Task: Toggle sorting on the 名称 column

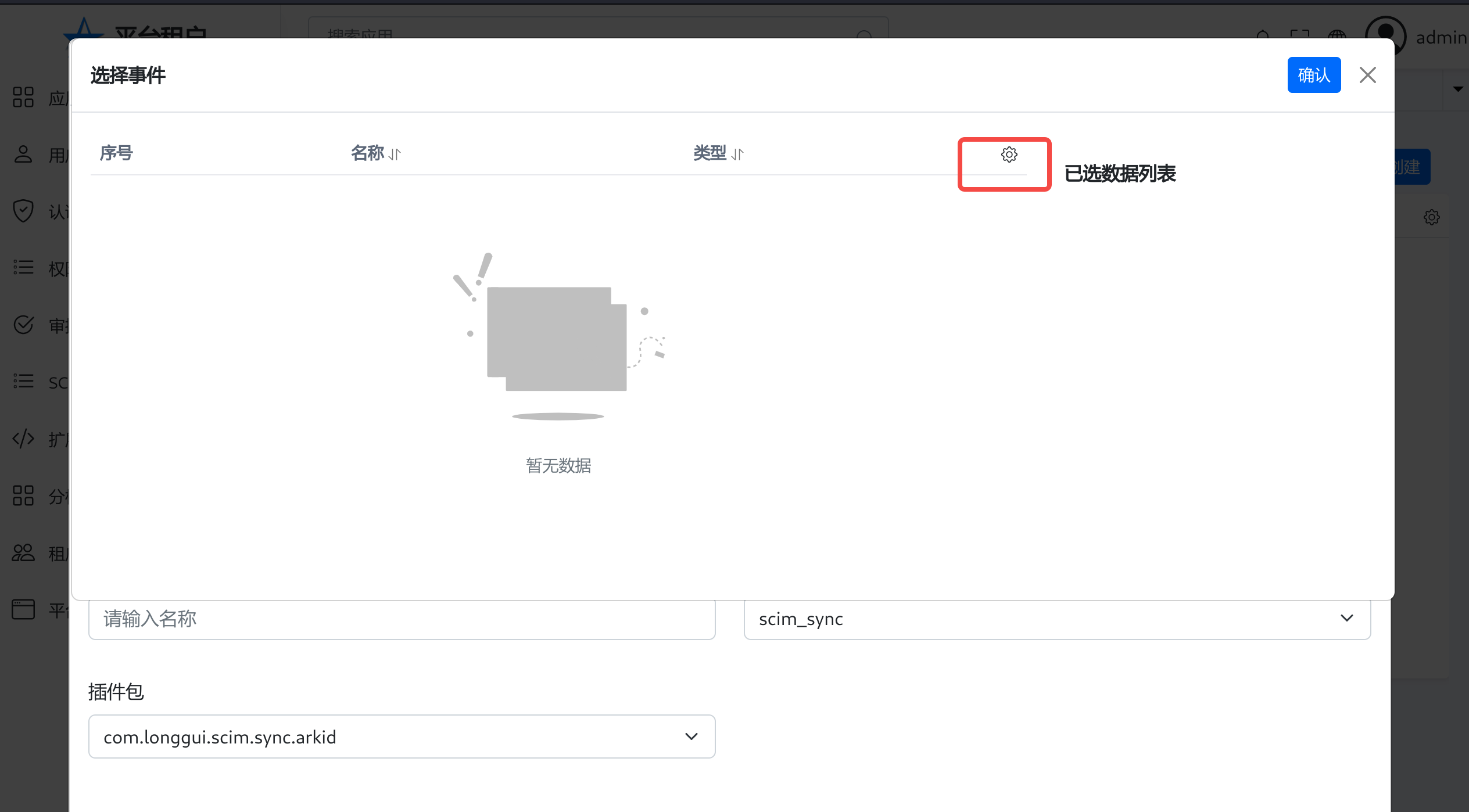Action: click(x=395, y=153)
